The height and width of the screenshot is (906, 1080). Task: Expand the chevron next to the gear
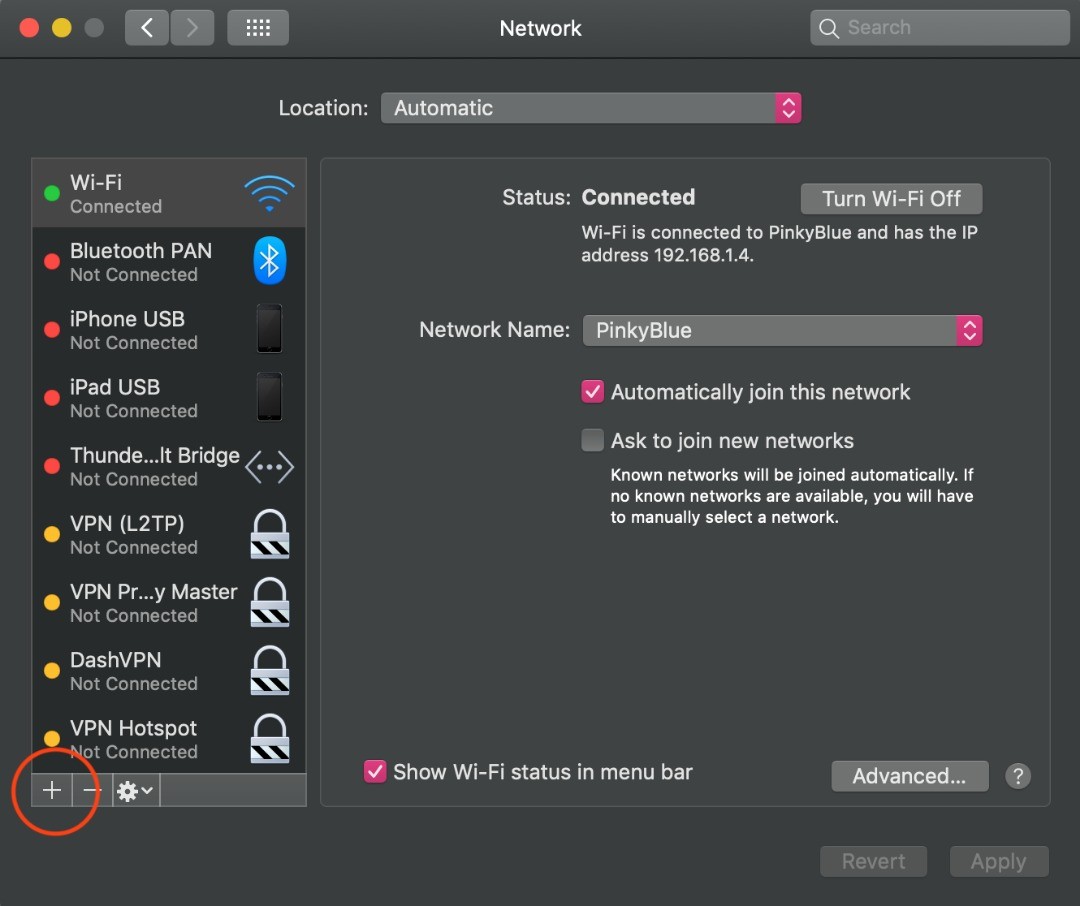pyautogui.click(x=147, y=790)
